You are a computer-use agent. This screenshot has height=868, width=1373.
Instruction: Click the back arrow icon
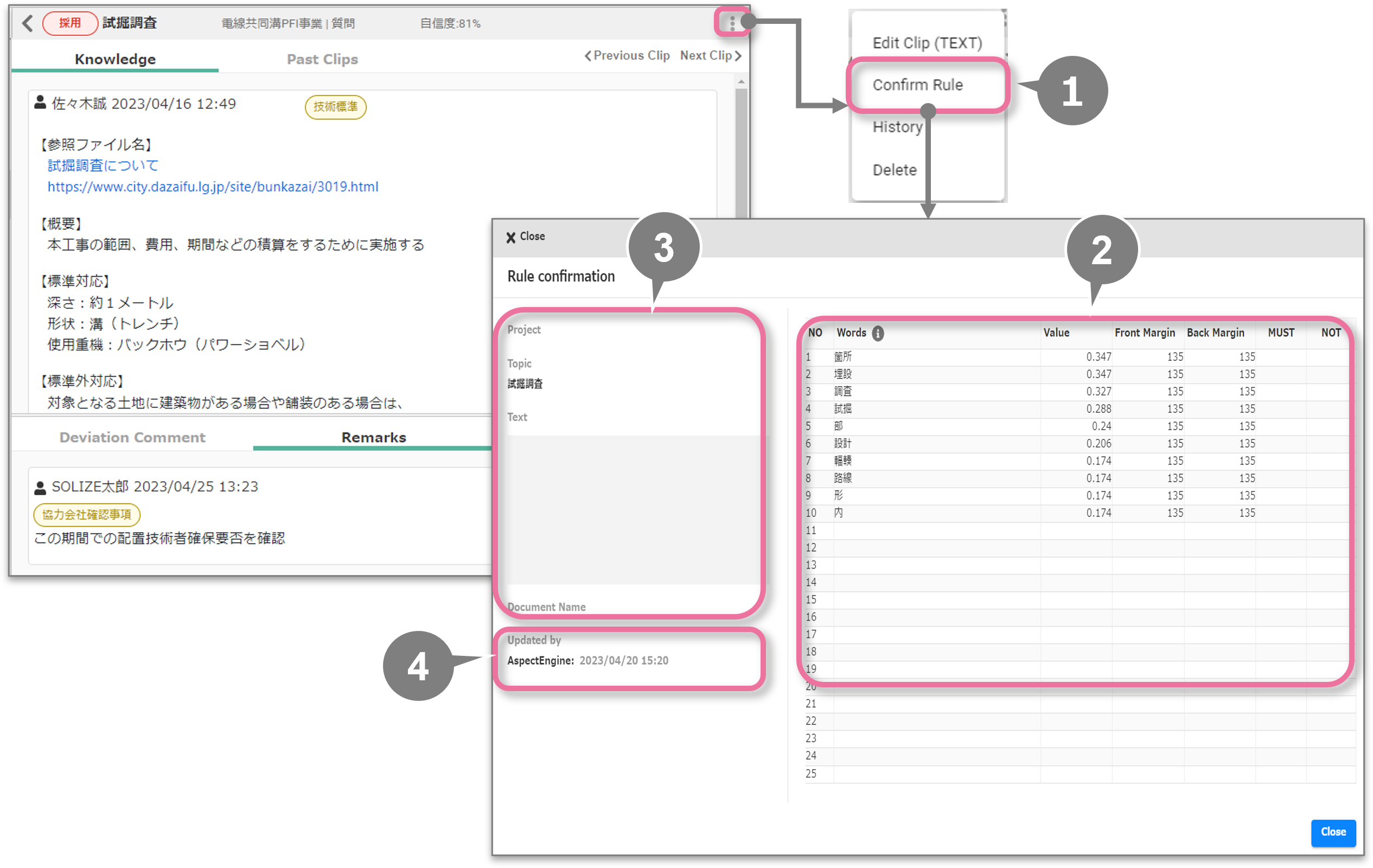27,23
